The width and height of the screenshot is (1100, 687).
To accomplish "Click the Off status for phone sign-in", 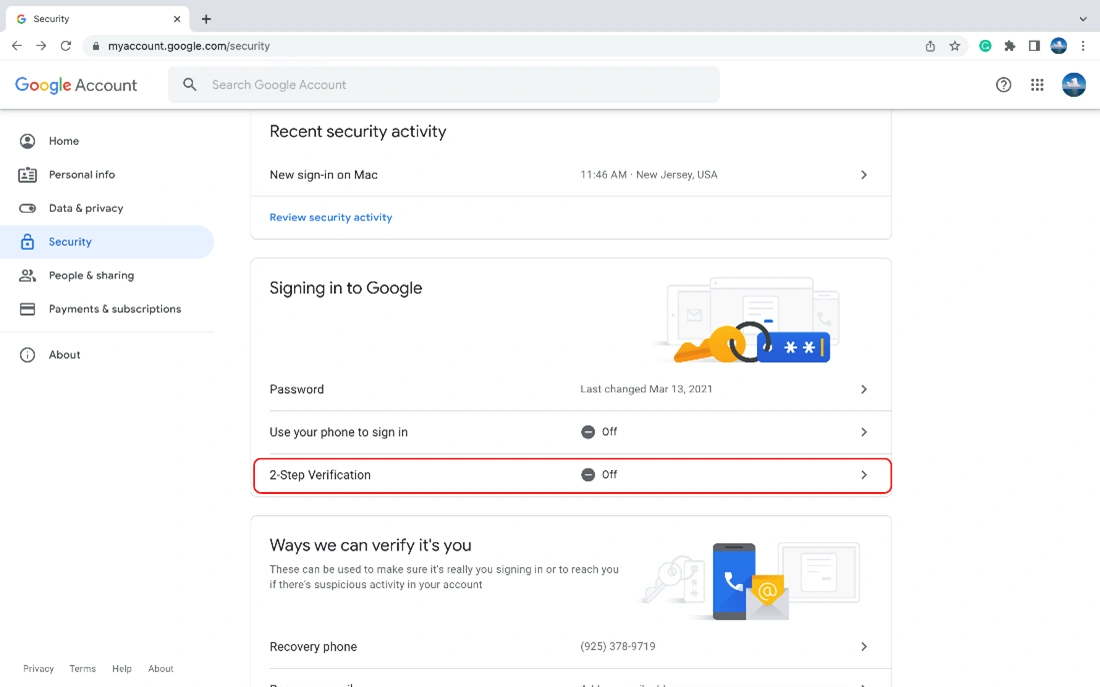I will (599, 432).
